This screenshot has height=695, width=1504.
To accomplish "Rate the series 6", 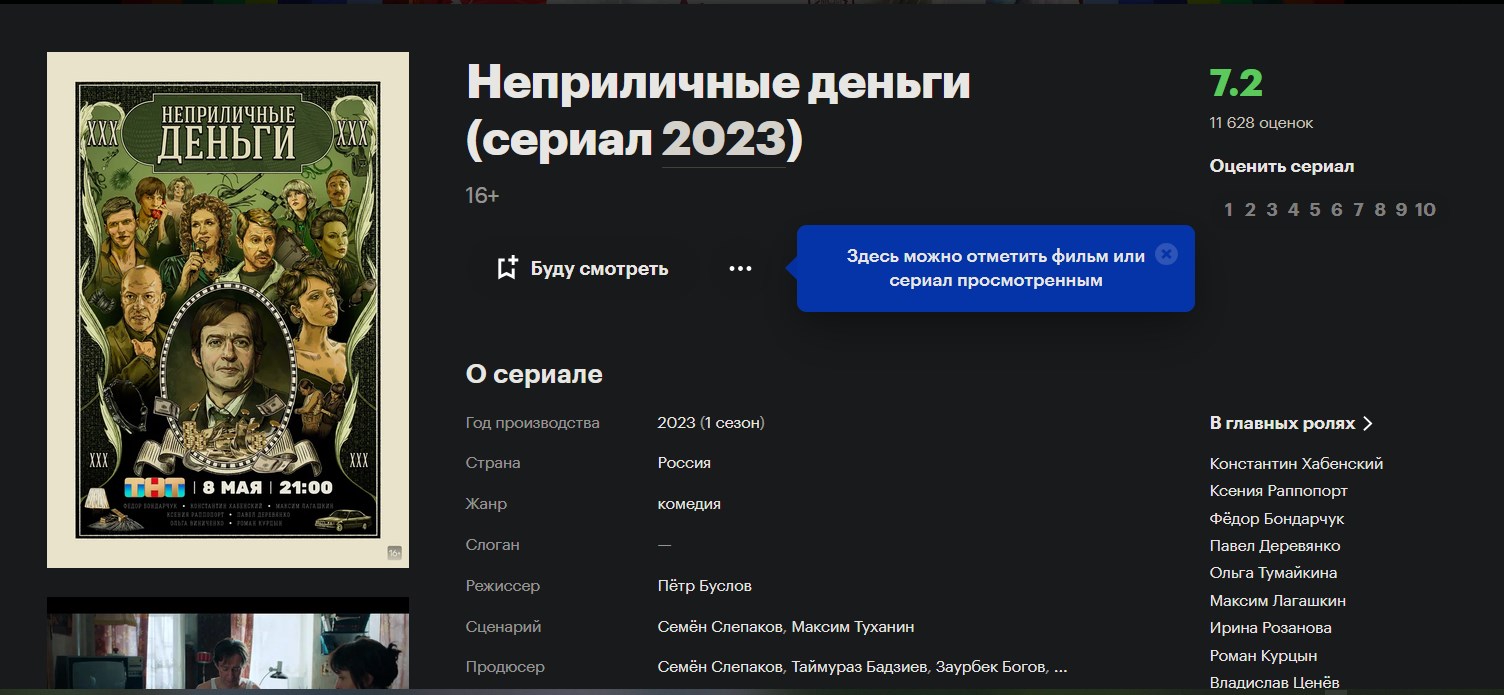I will pos(1337,209).
